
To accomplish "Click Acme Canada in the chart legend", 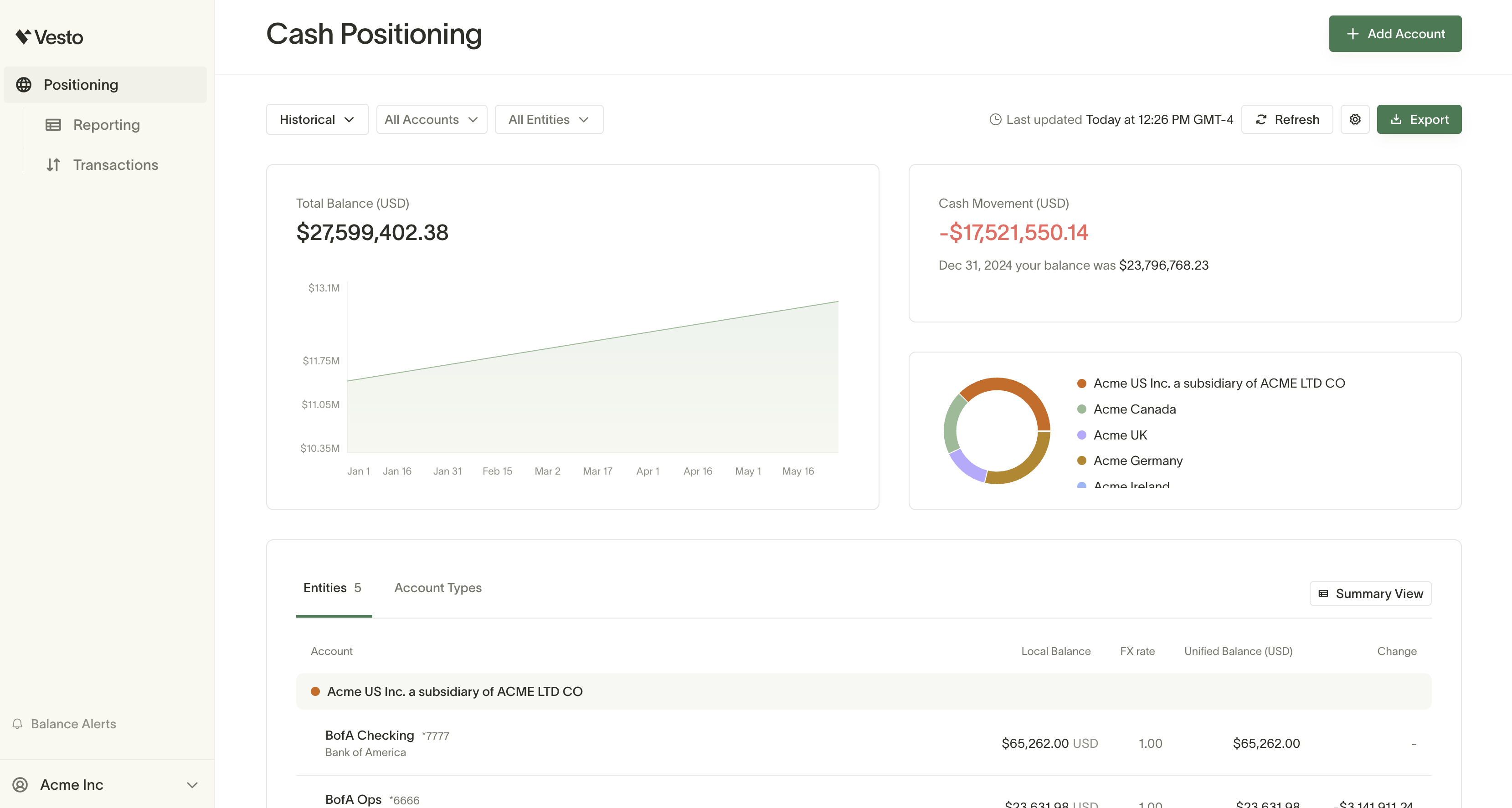I will click(x=1135, y=409).
